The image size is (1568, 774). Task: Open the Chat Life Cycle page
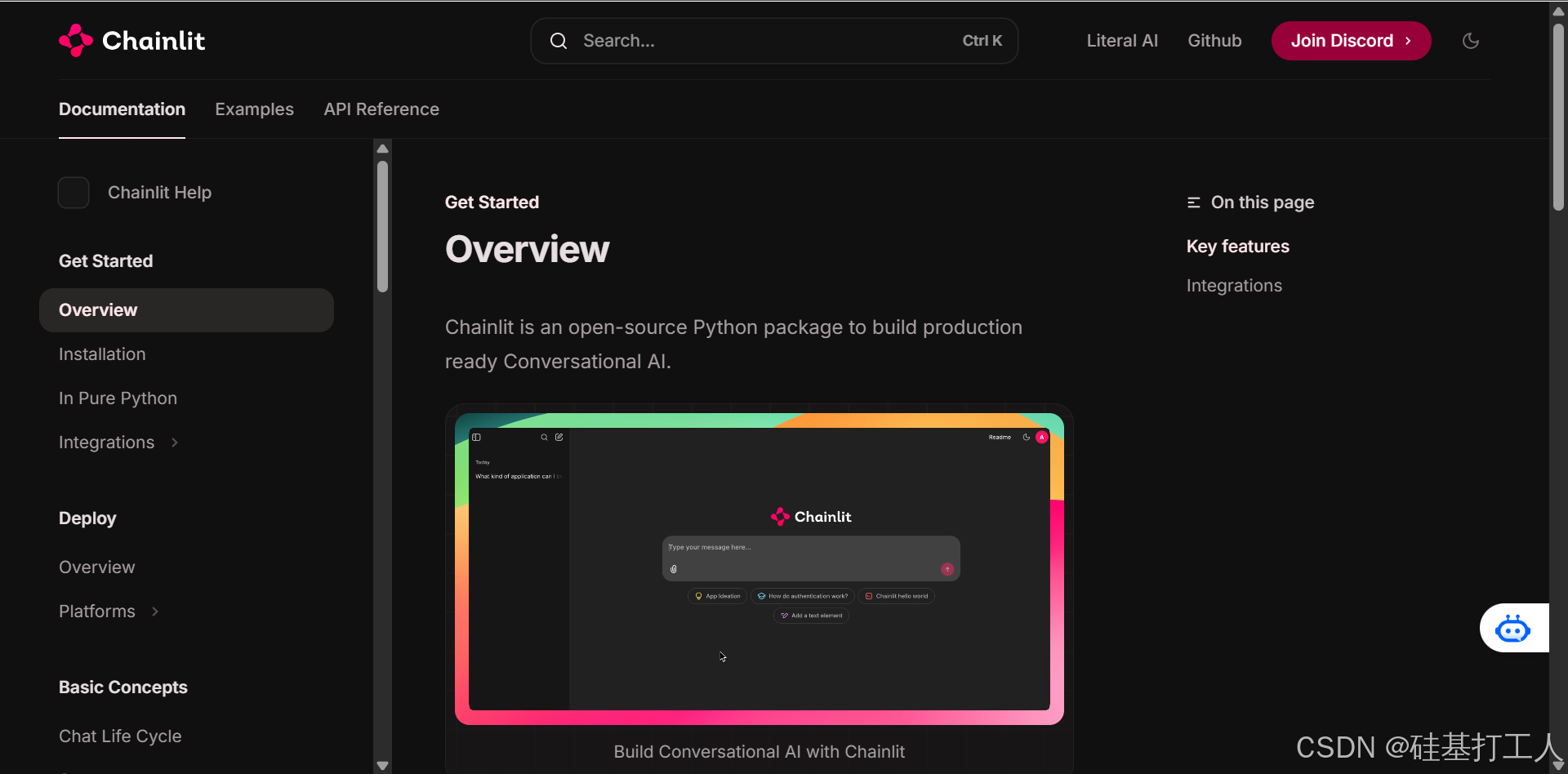[120, 736]
